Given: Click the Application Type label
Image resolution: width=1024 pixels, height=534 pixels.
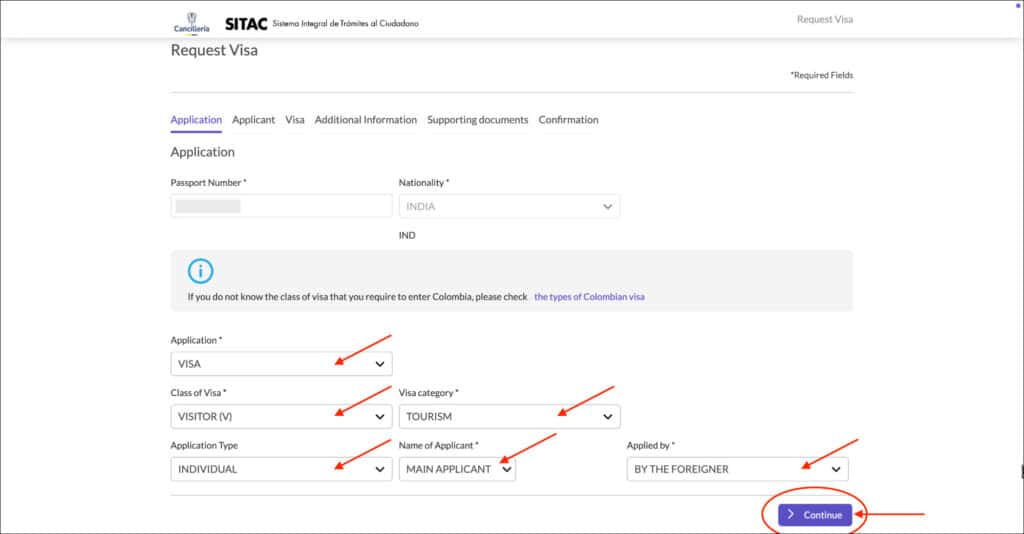Looking at the screenshot, I should tap(204, 446).
